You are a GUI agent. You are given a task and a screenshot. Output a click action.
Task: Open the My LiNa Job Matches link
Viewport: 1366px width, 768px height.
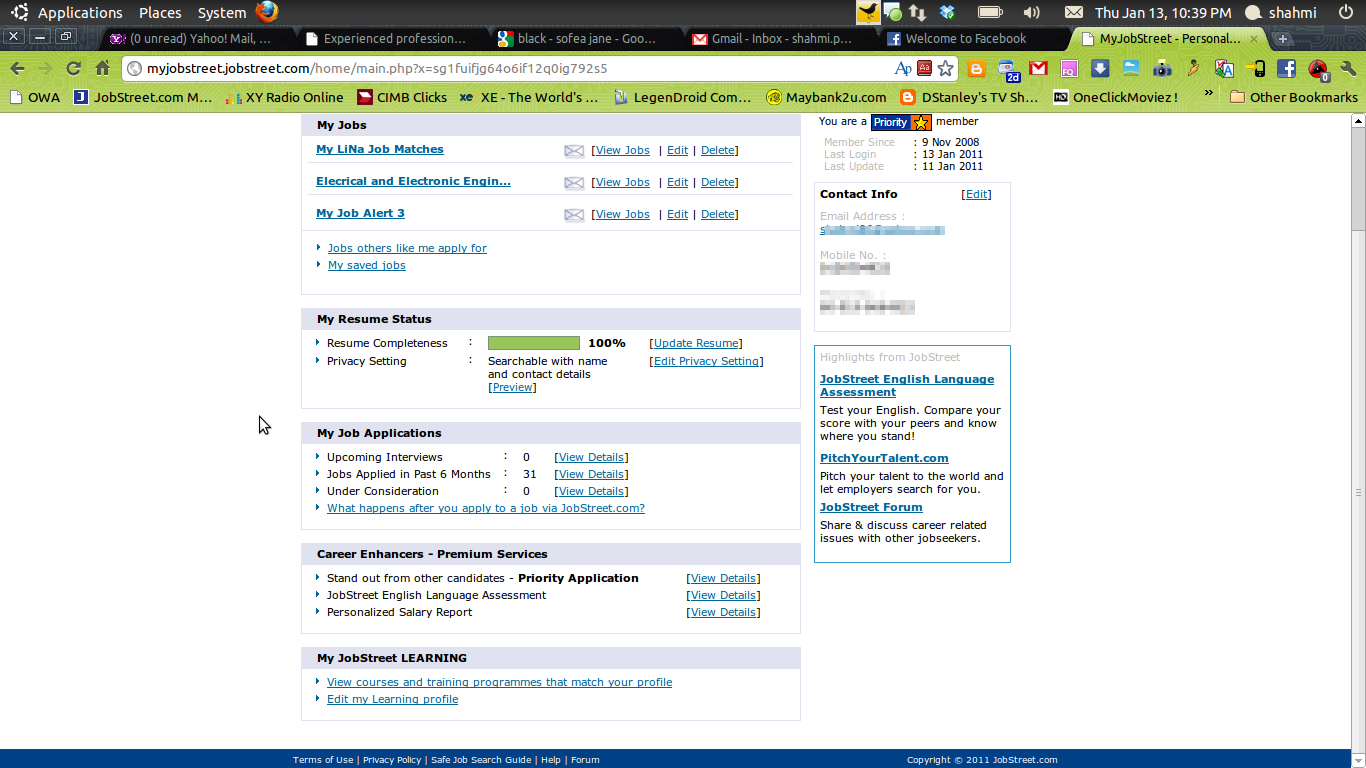(380, 149)
